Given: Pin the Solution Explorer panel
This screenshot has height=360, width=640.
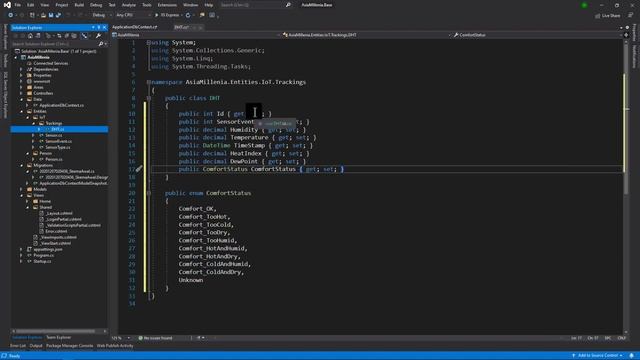Looking at the screenshot, I should 99,27.
